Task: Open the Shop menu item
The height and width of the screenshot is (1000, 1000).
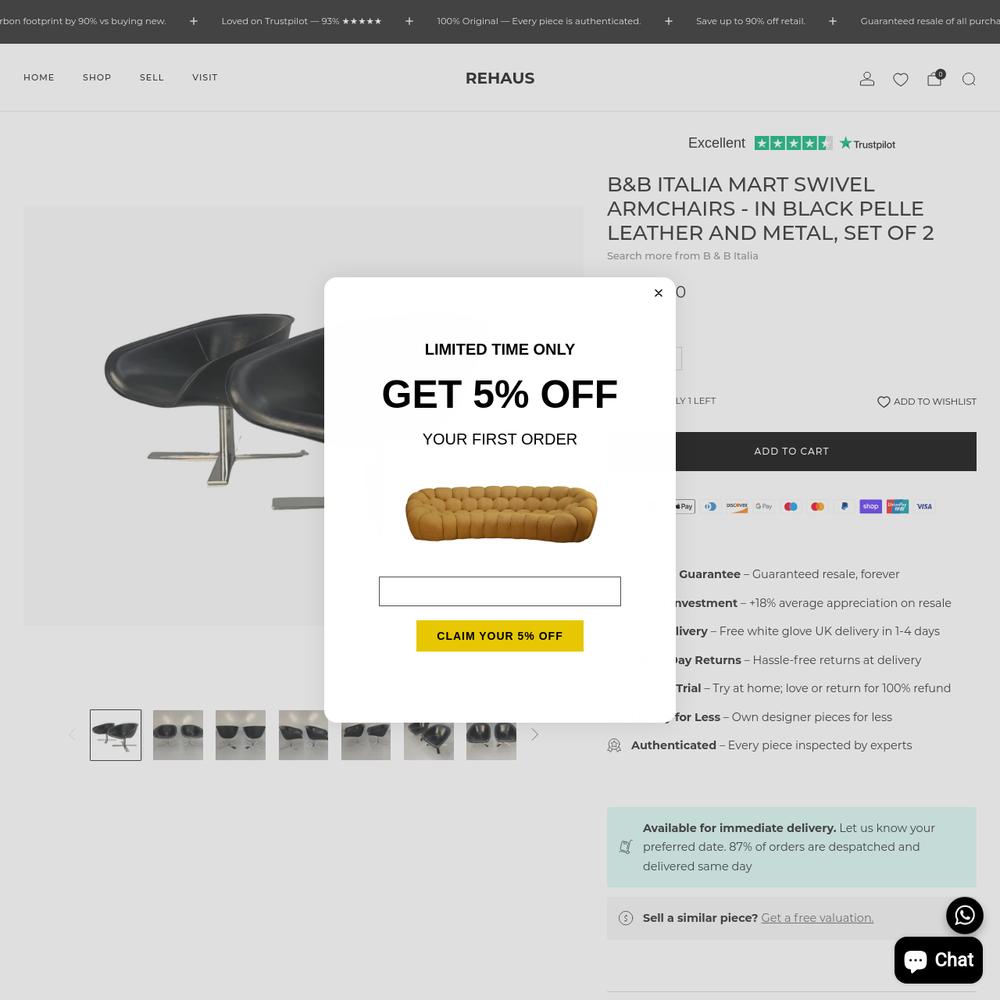Action: click(97, 77)
